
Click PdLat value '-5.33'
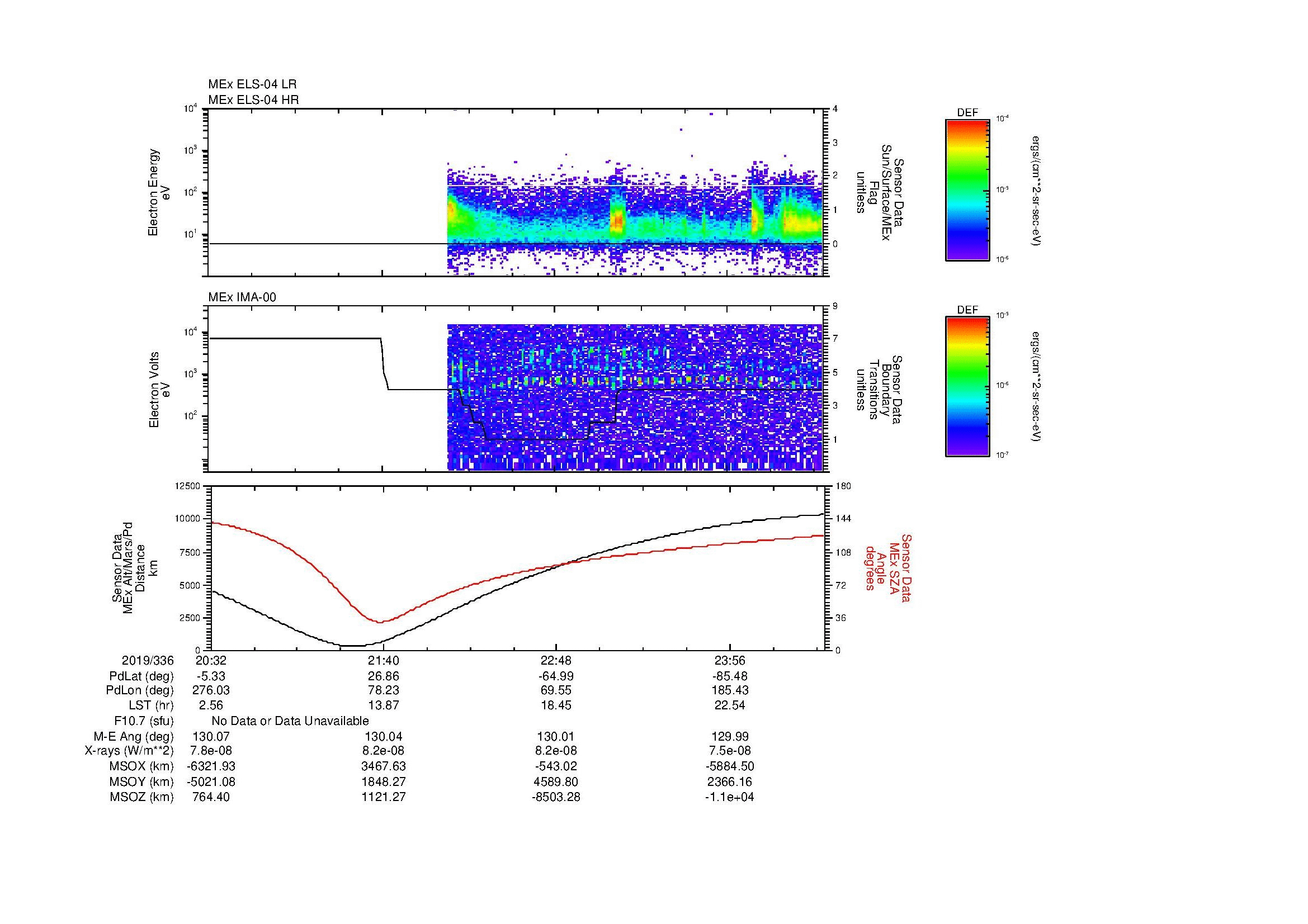tap(210, 676)
